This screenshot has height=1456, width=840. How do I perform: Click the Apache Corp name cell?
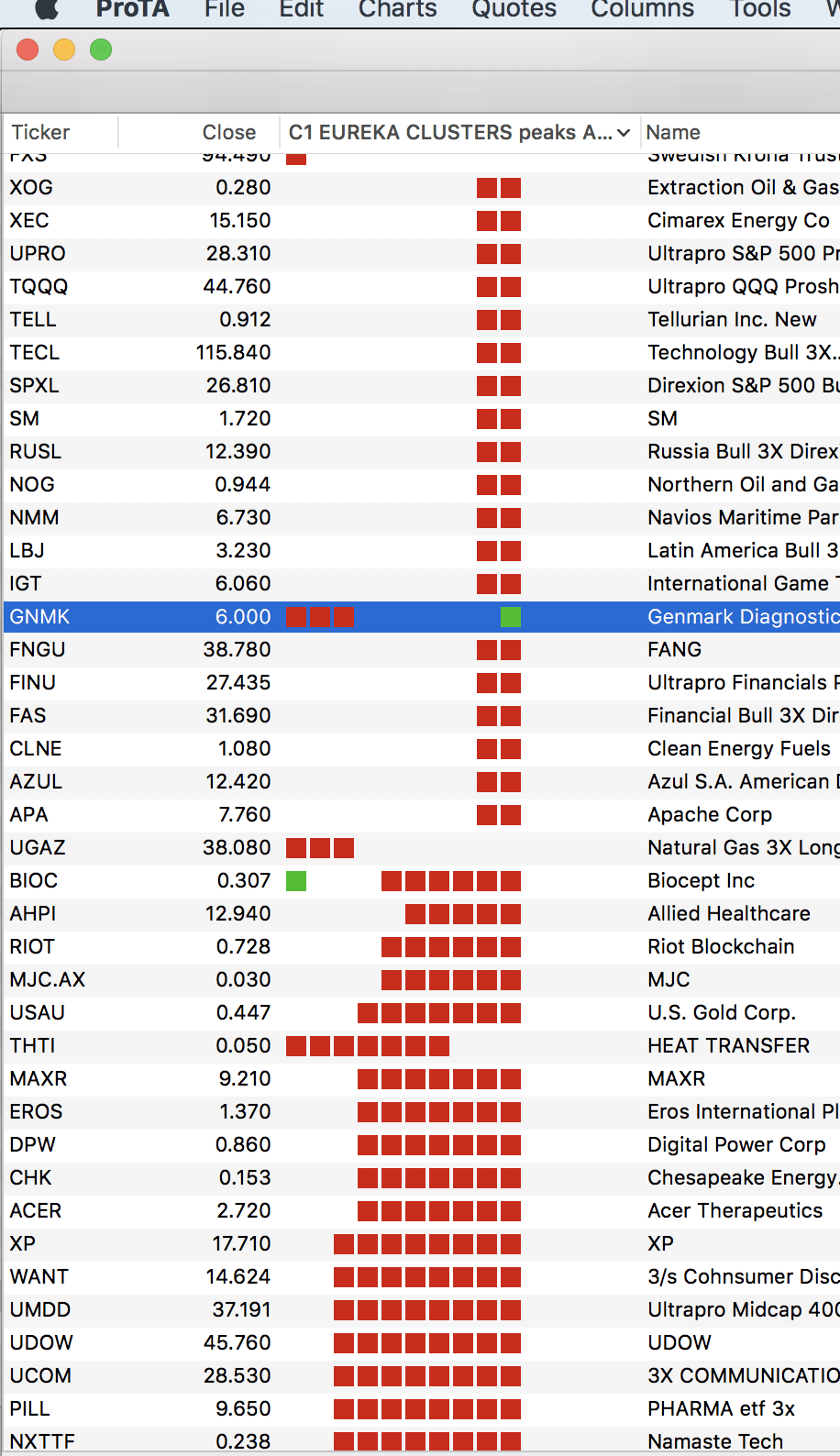[x=710, y=814]
